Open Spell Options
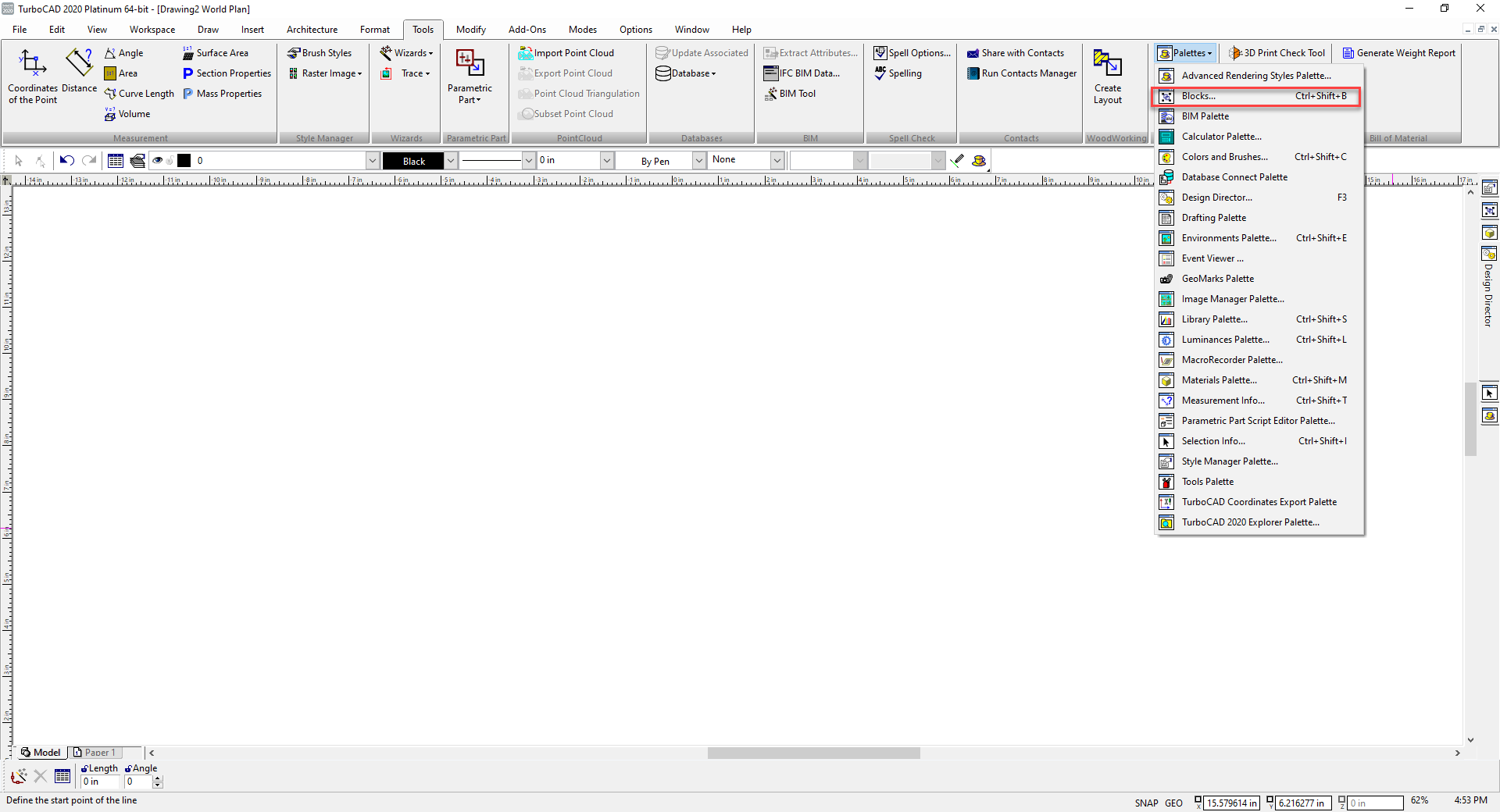The height and width of the screenshot is (812, 1500). click(912, 53)
